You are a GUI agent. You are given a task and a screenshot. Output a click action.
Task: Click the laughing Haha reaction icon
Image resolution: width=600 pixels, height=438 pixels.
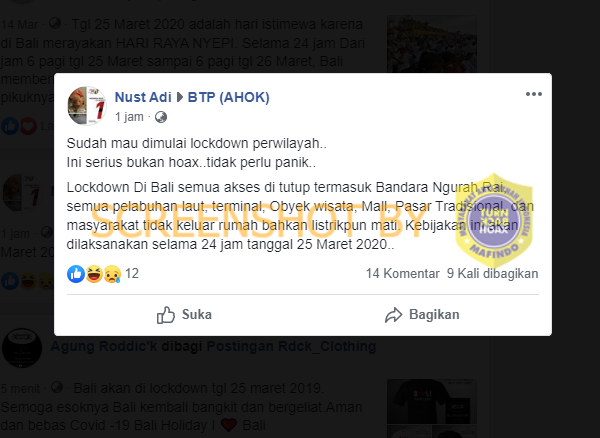click(x=94, y=274)
